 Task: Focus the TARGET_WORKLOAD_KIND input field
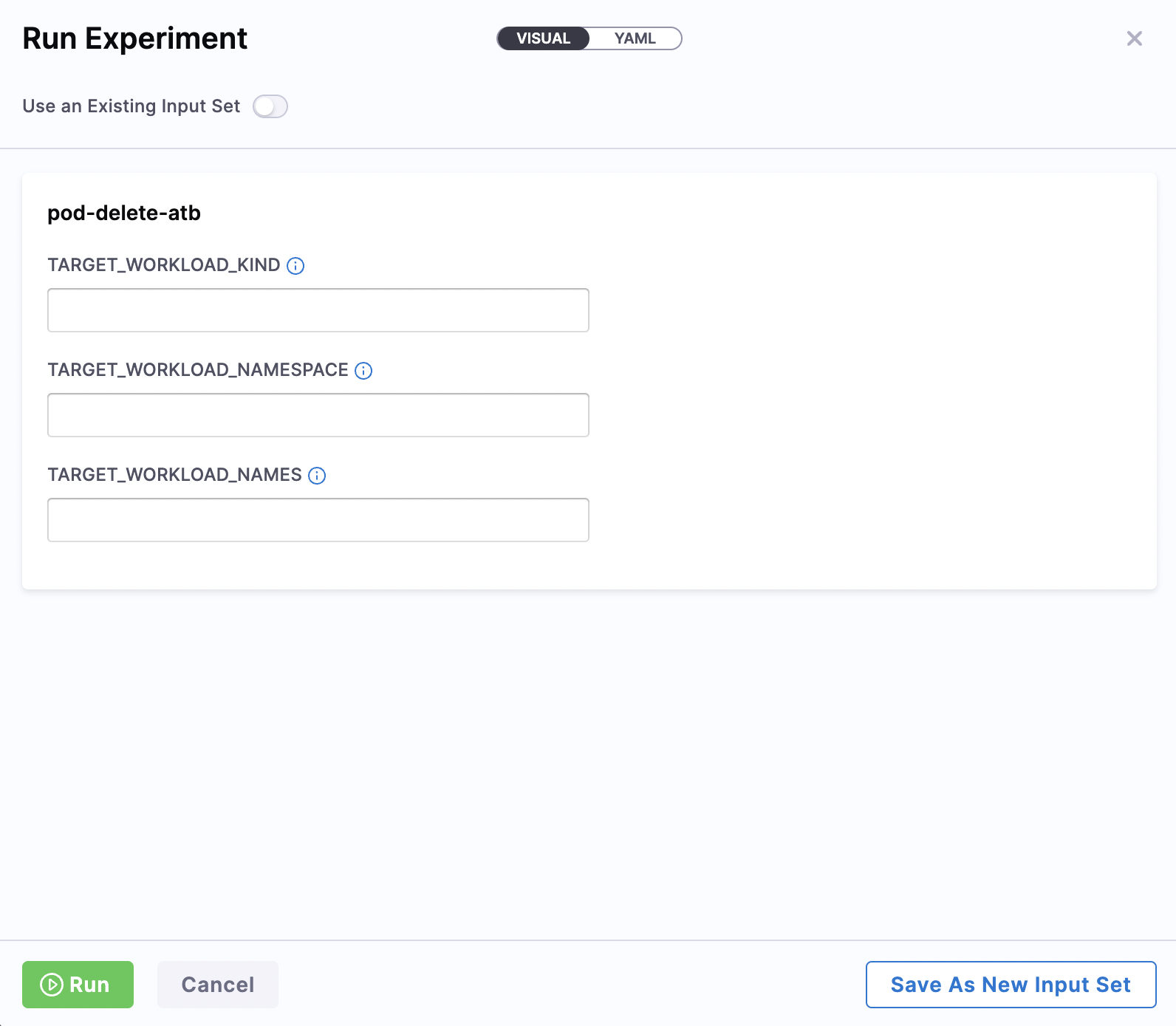(x=318, y=310)
